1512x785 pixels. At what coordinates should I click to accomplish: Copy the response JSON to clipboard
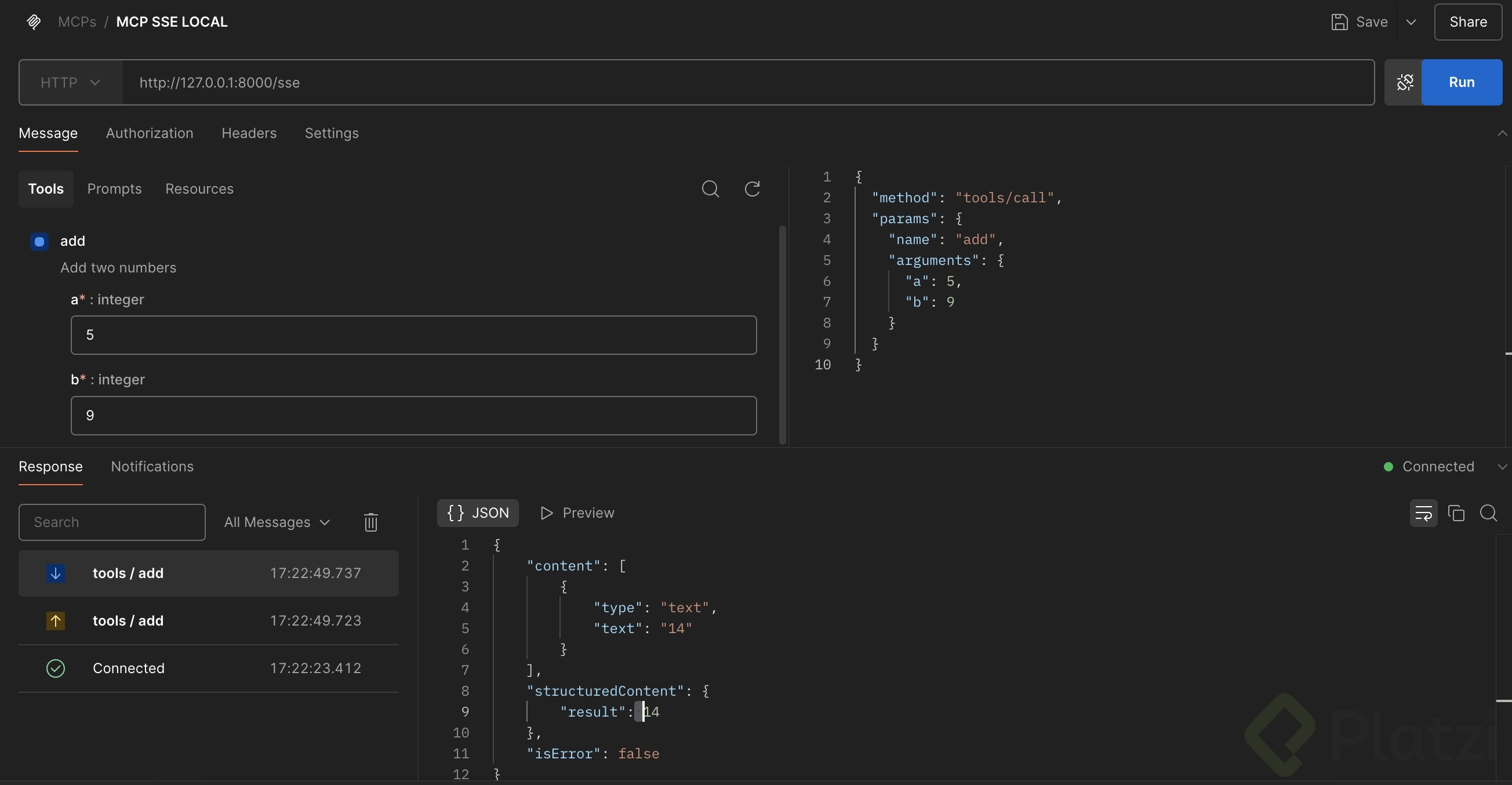1456,513
